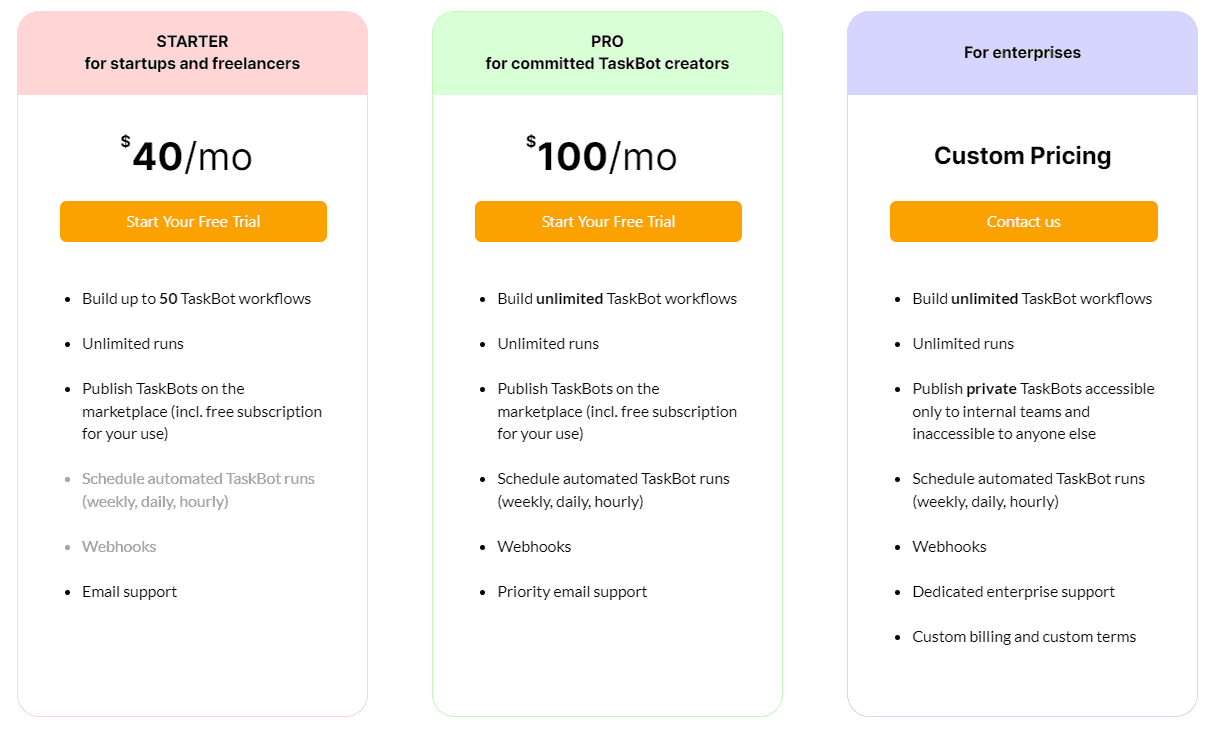The height and width of the screenshot is (733, 1206).
Task: Select Dedicated enterprise support item
Action: (x=1013, y=591)
